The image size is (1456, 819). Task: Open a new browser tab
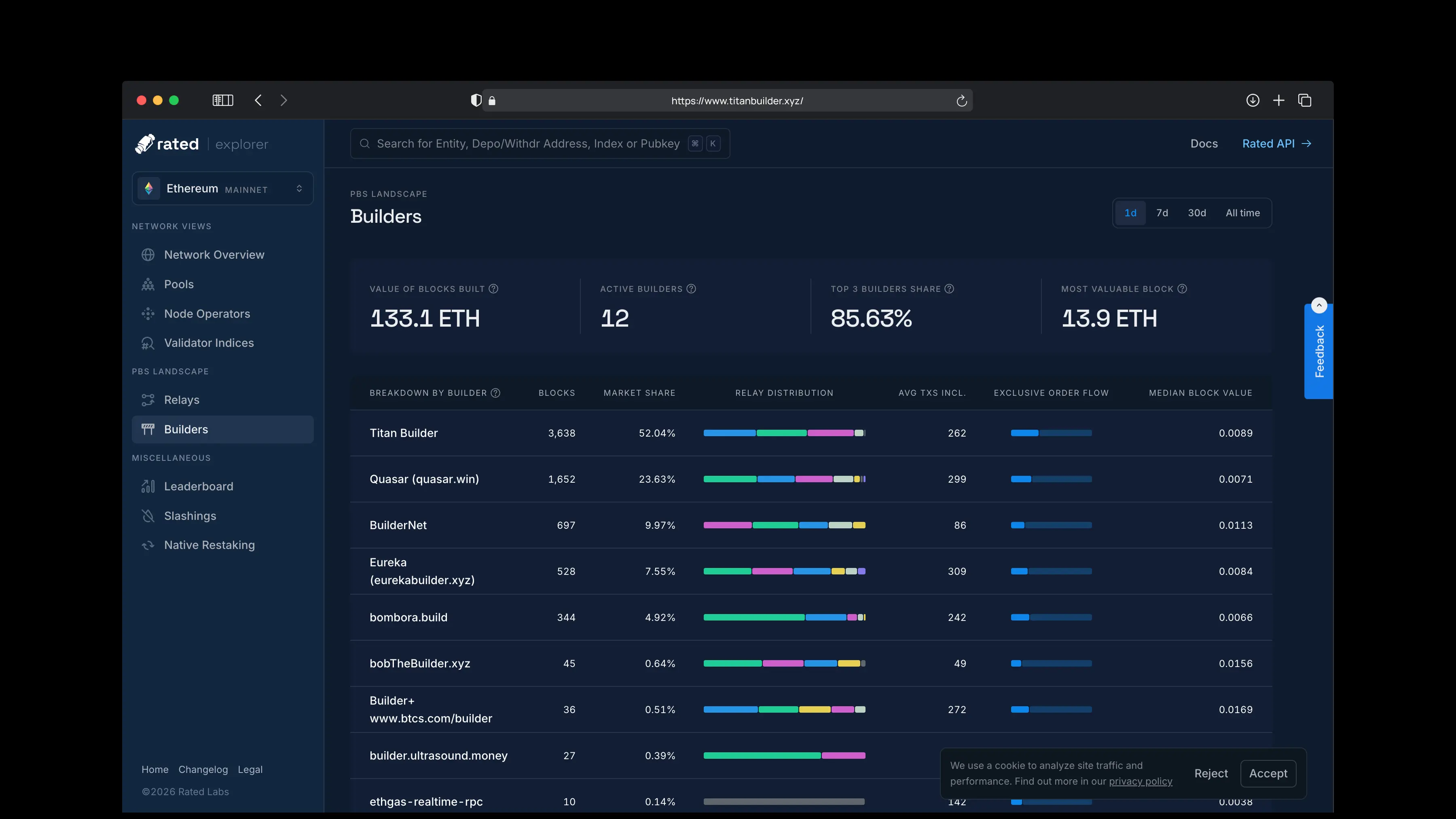coord(1278,100)
